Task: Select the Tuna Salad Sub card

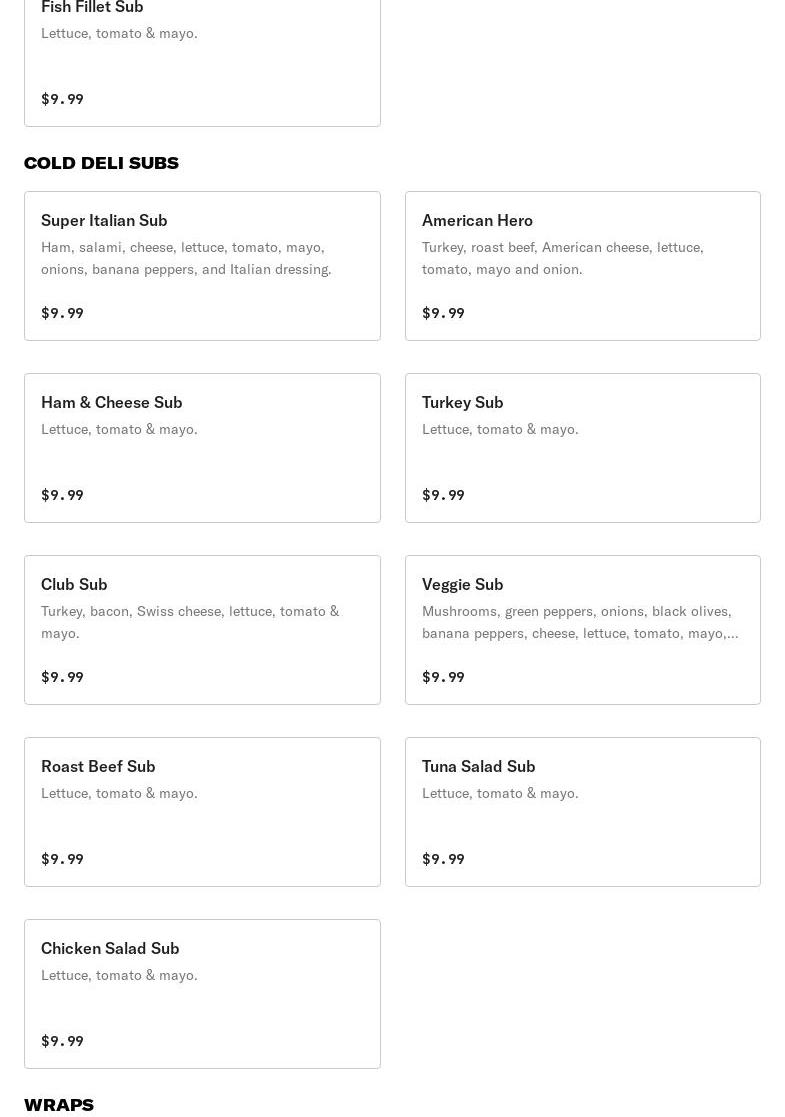Action: pyautogui.click(x=583, y=812)
